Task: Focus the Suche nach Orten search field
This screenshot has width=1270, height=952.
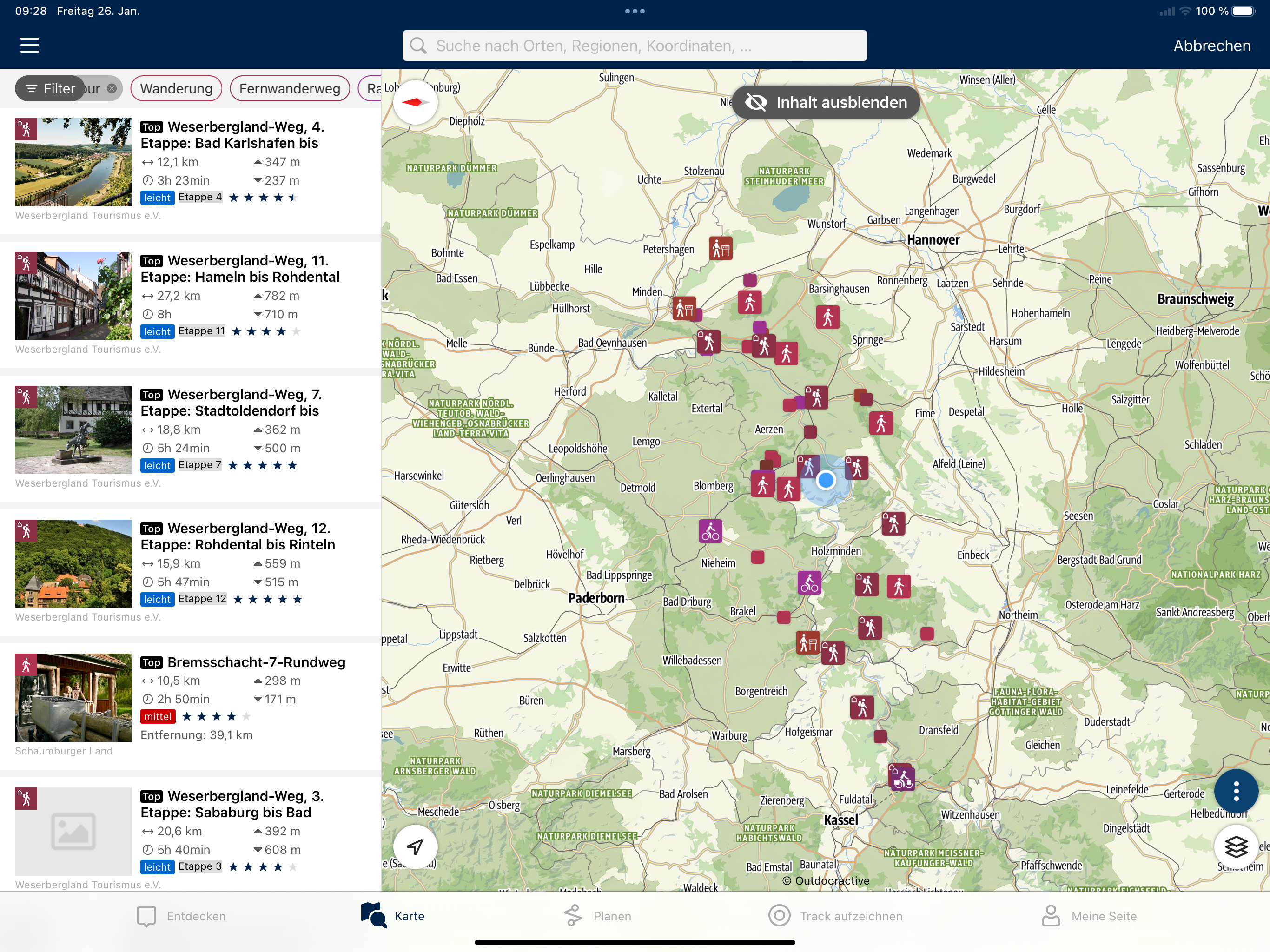Action: 635,46
